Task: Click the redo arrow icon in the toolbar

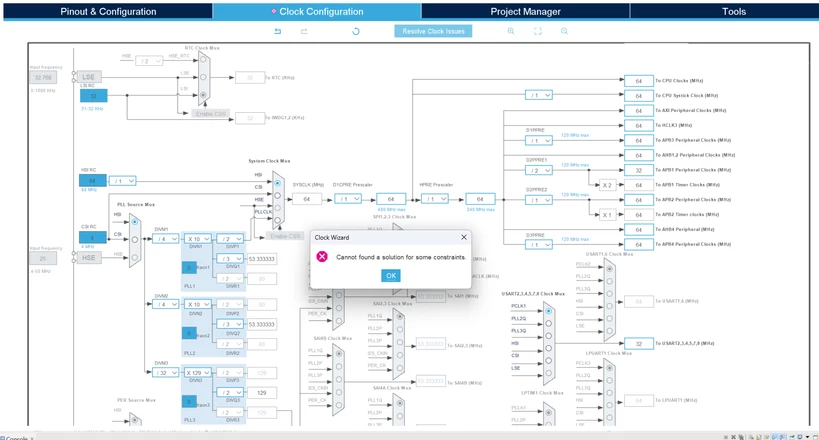Action: pyautogui.click(x=304, y=31)
